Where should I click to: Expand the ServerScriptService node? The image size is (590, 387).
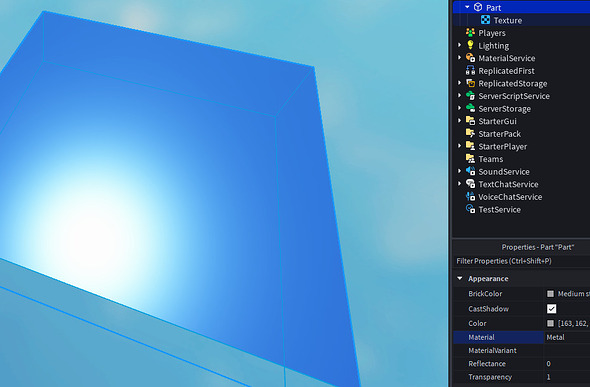[x=459, y=96]
